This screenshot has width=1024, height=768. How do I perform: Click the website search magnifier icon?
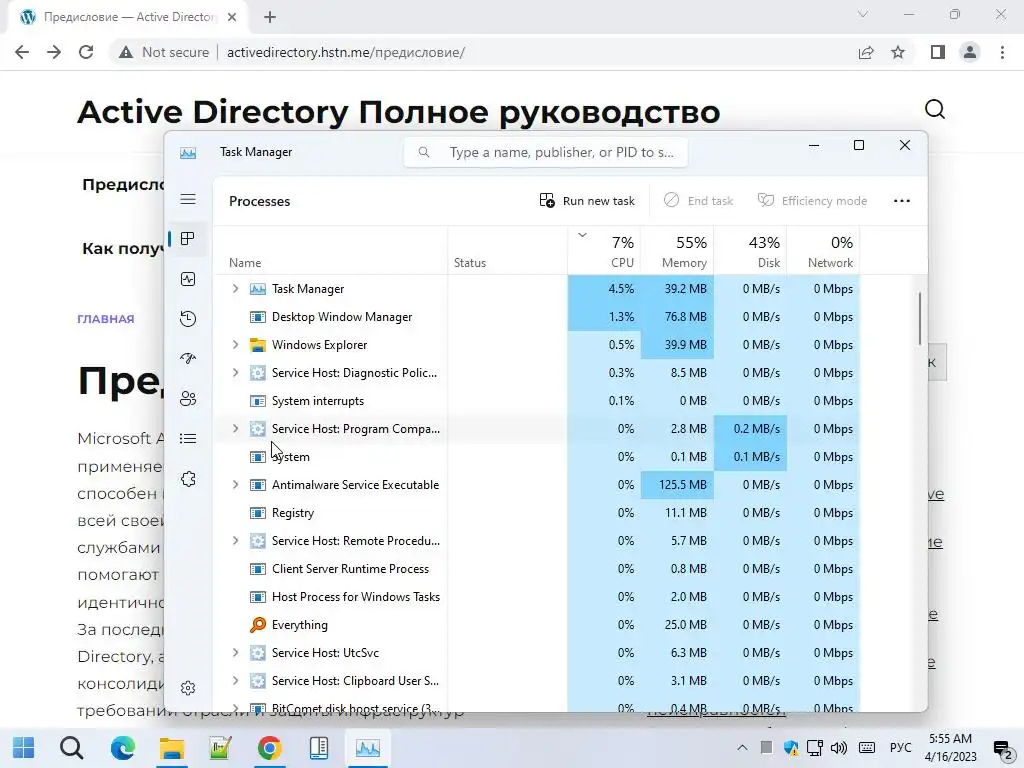[935, 109]
